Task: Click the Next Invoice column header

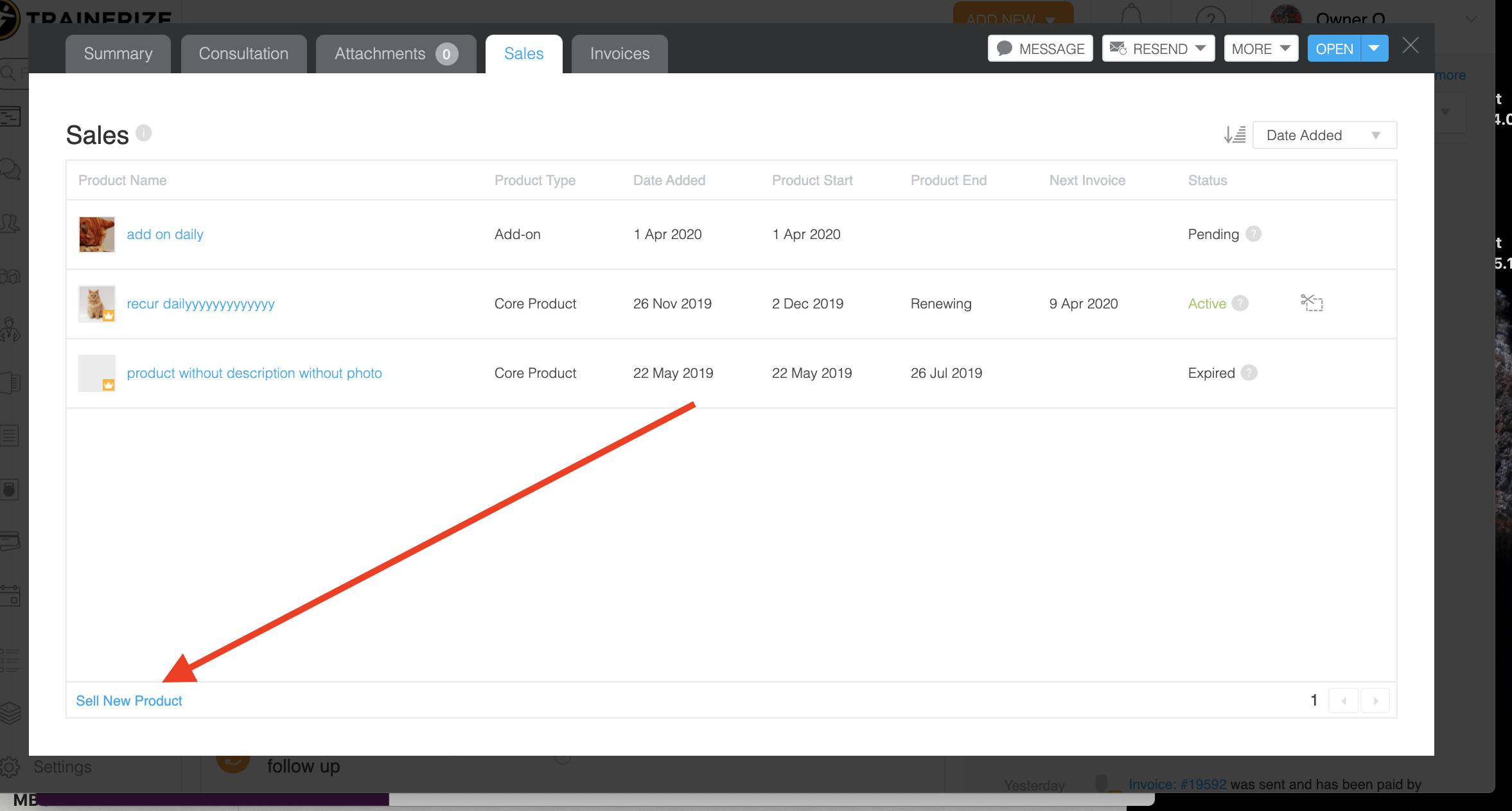Action: pos(1087,181)
